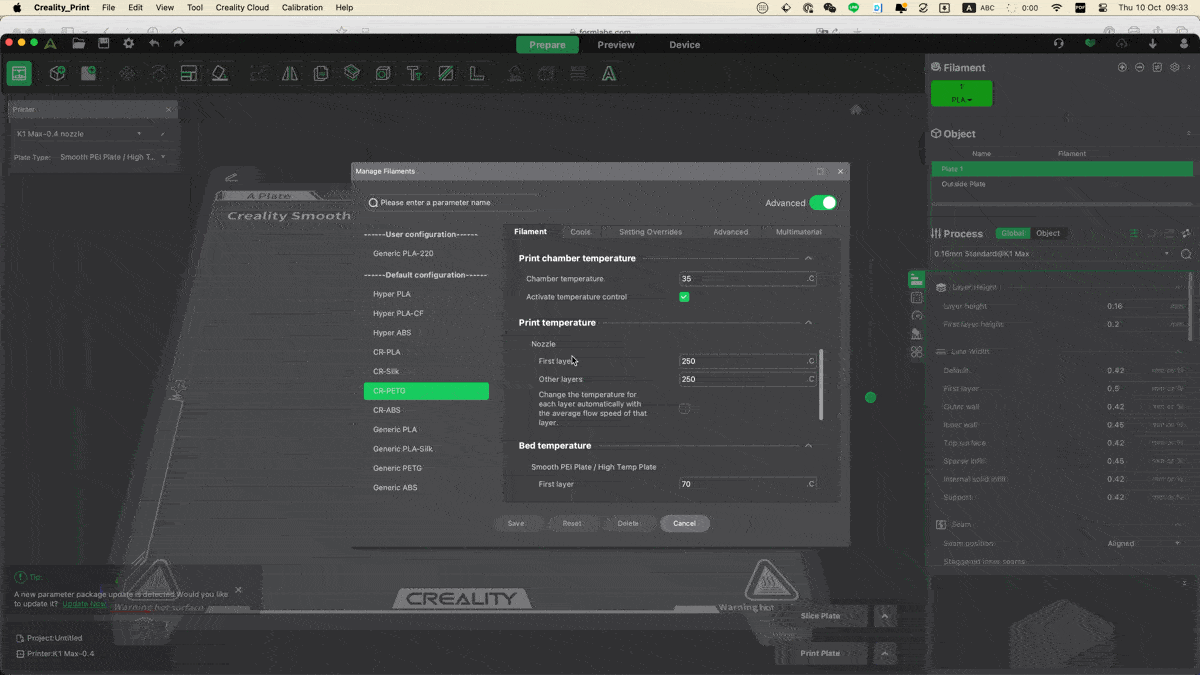Screen dimensions: 1200x675
Task: Click the open folder icon in top toolbar
Action: click(78, 44)
